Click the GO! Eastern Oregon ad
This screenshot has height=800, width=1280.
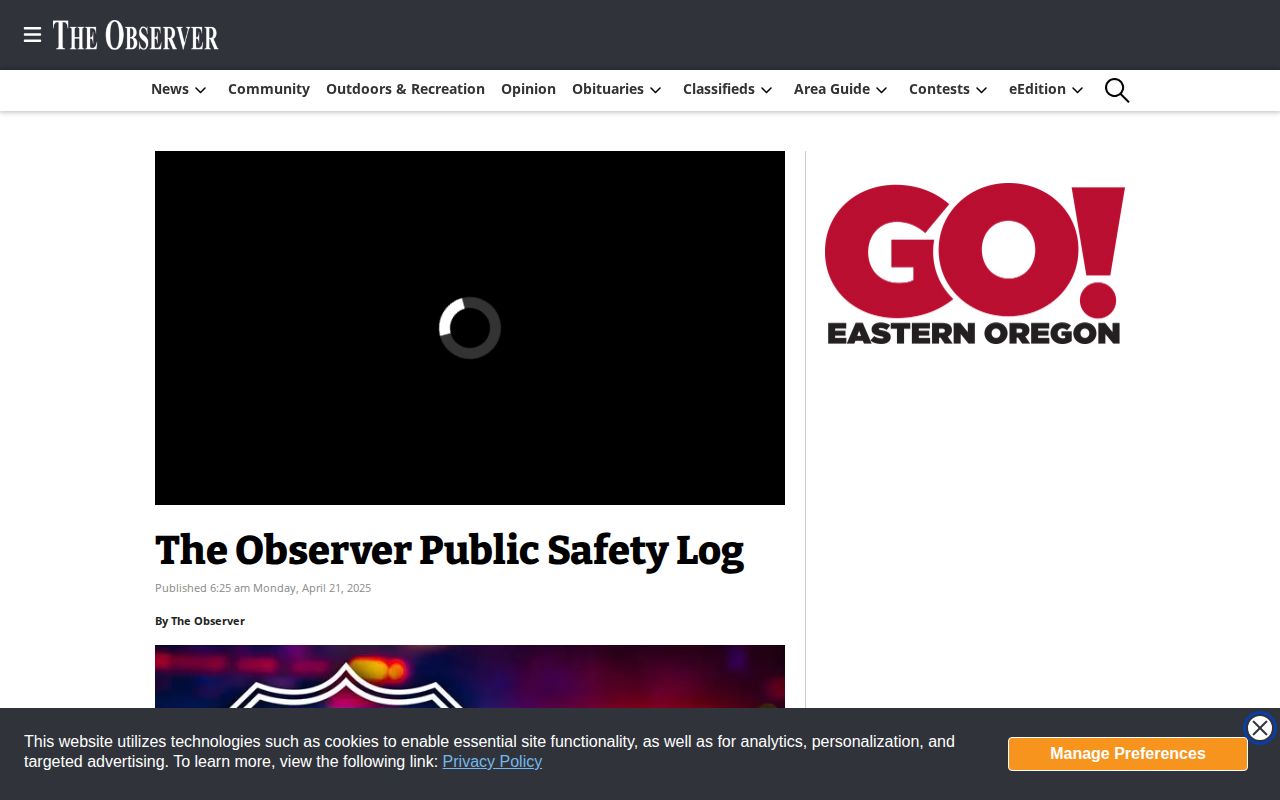975,264
